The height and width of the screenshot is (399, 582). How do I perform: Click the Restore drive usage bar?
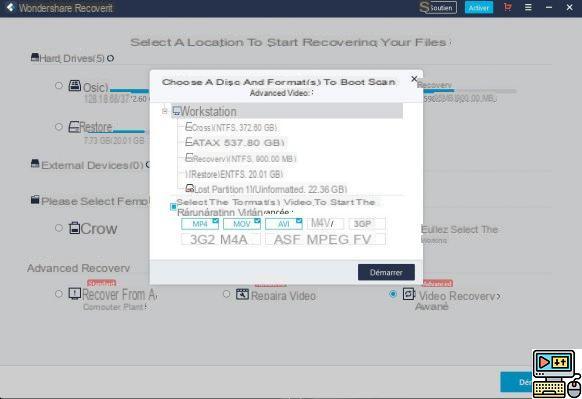coord(130,131)
